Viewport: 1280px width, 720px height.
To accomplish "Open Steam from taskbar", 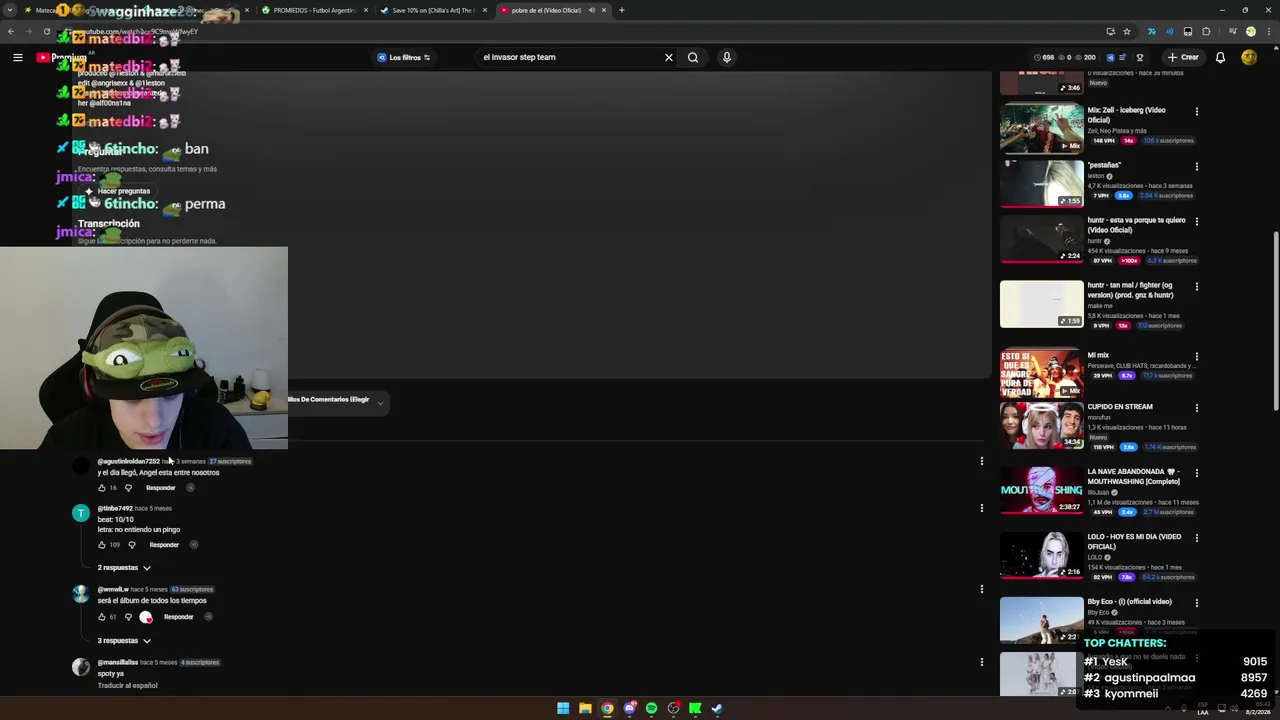I will click(717, 708).
